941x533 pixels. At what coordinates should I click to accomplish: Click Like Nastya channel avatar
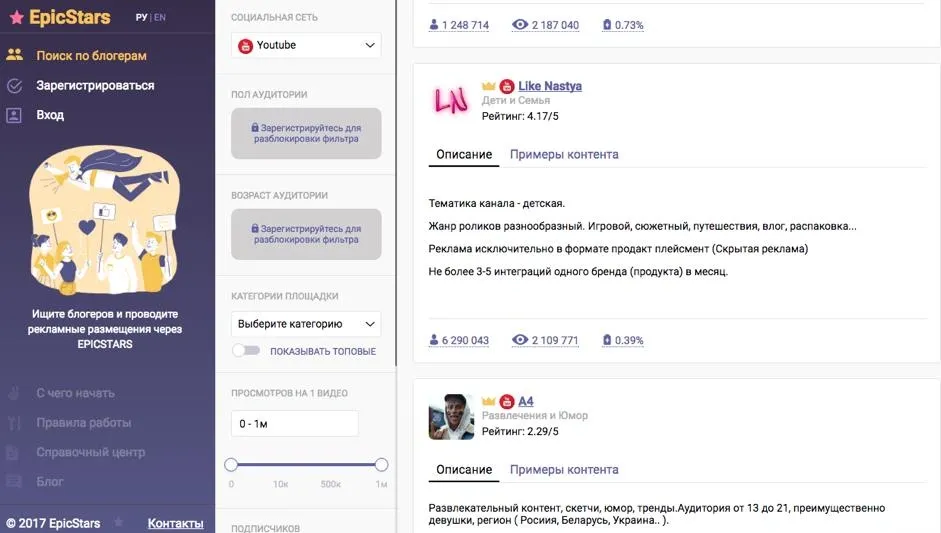pyautogui.click(x=451, y=100)
